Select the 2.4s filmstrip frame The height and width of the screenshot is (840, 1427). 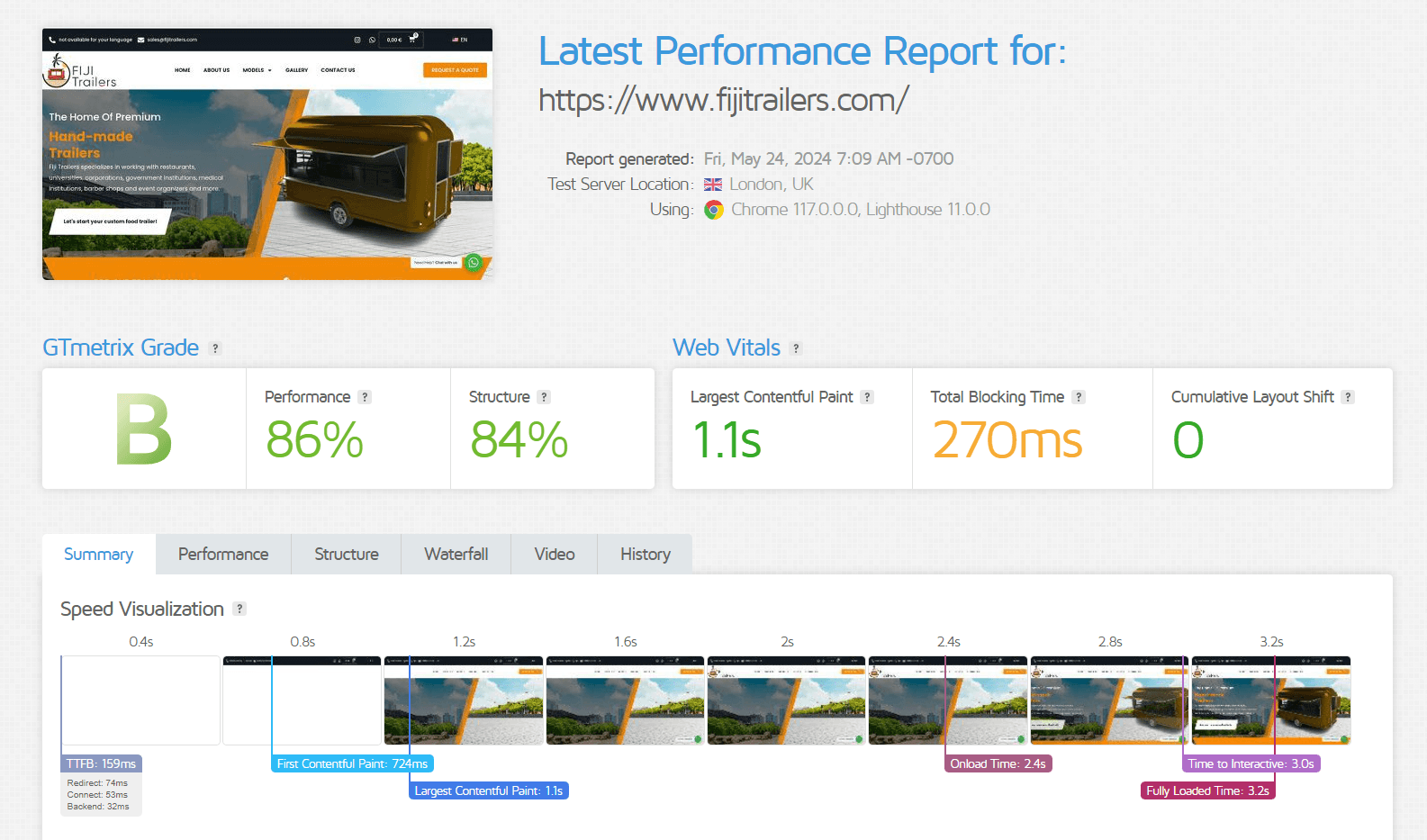pos(948,700)
